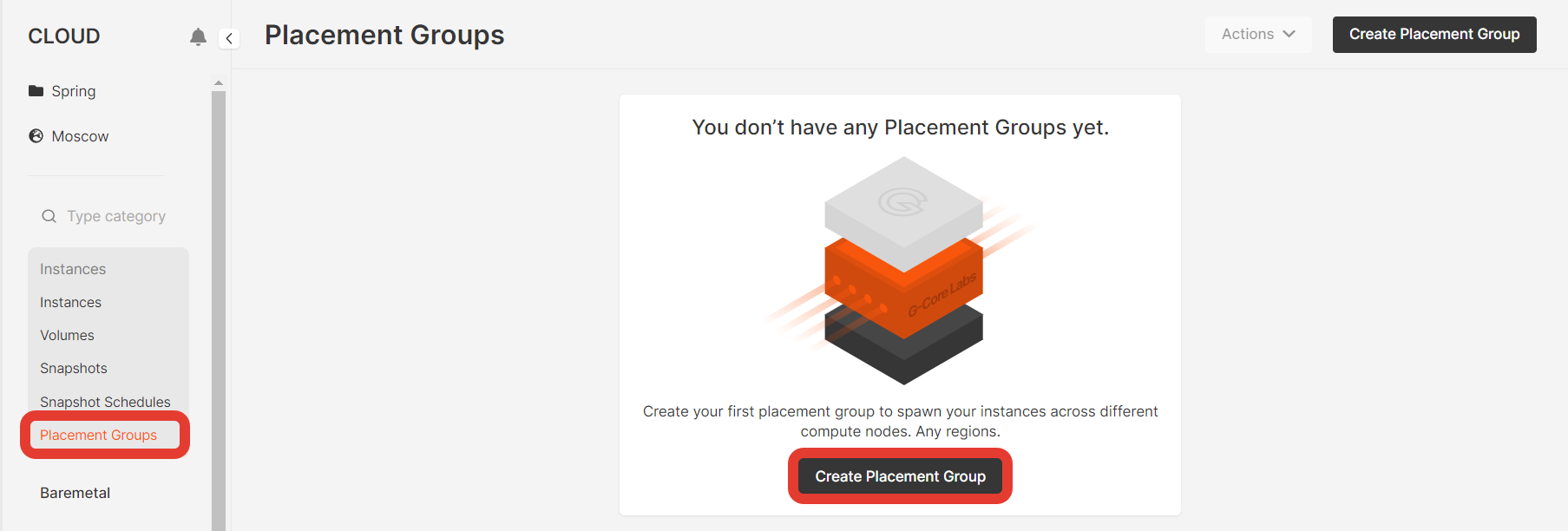Open the Actions dropdown
The image size is (1568, 531).
(x=1258, y=35)
